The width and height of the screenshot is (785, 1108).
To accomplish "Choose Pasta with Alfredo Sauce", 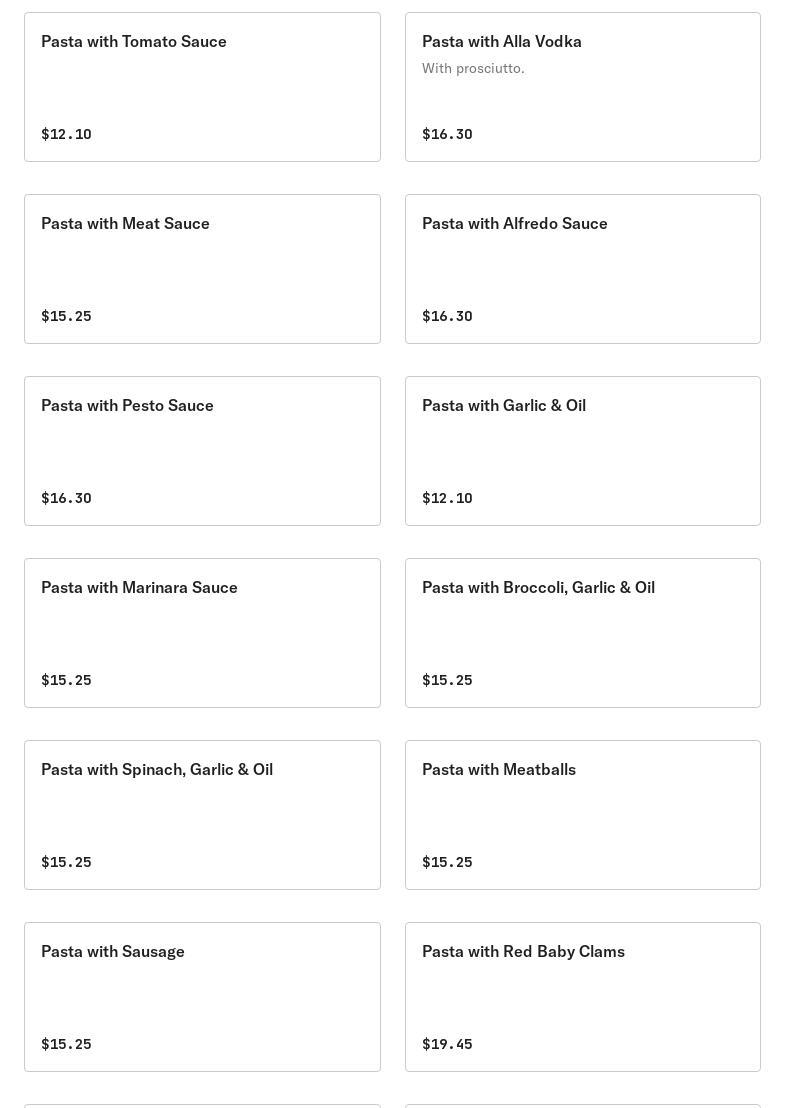I will click(582, 269).
